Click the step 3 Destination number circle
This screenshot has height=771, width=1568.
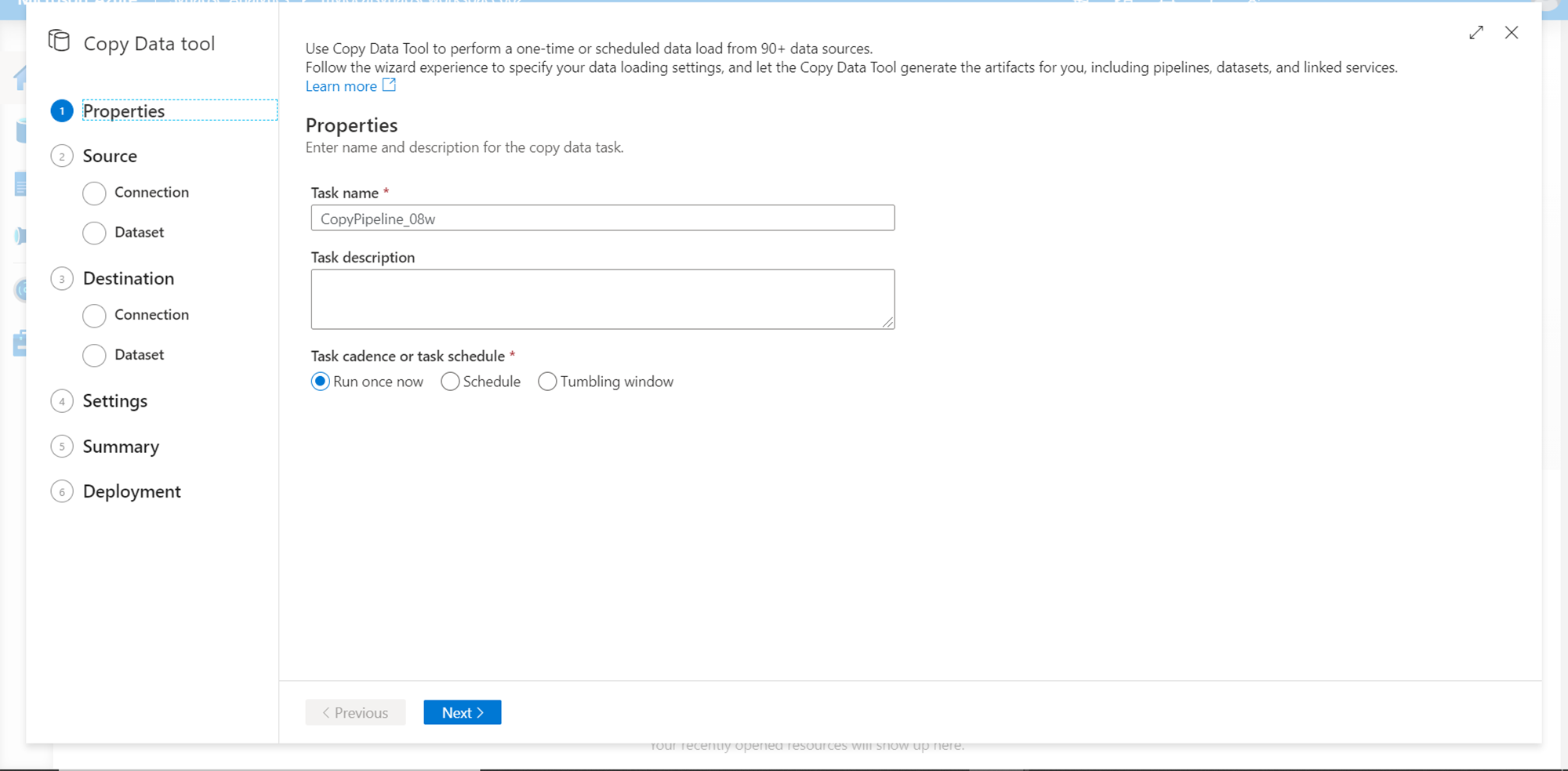[x=62, y=279]
